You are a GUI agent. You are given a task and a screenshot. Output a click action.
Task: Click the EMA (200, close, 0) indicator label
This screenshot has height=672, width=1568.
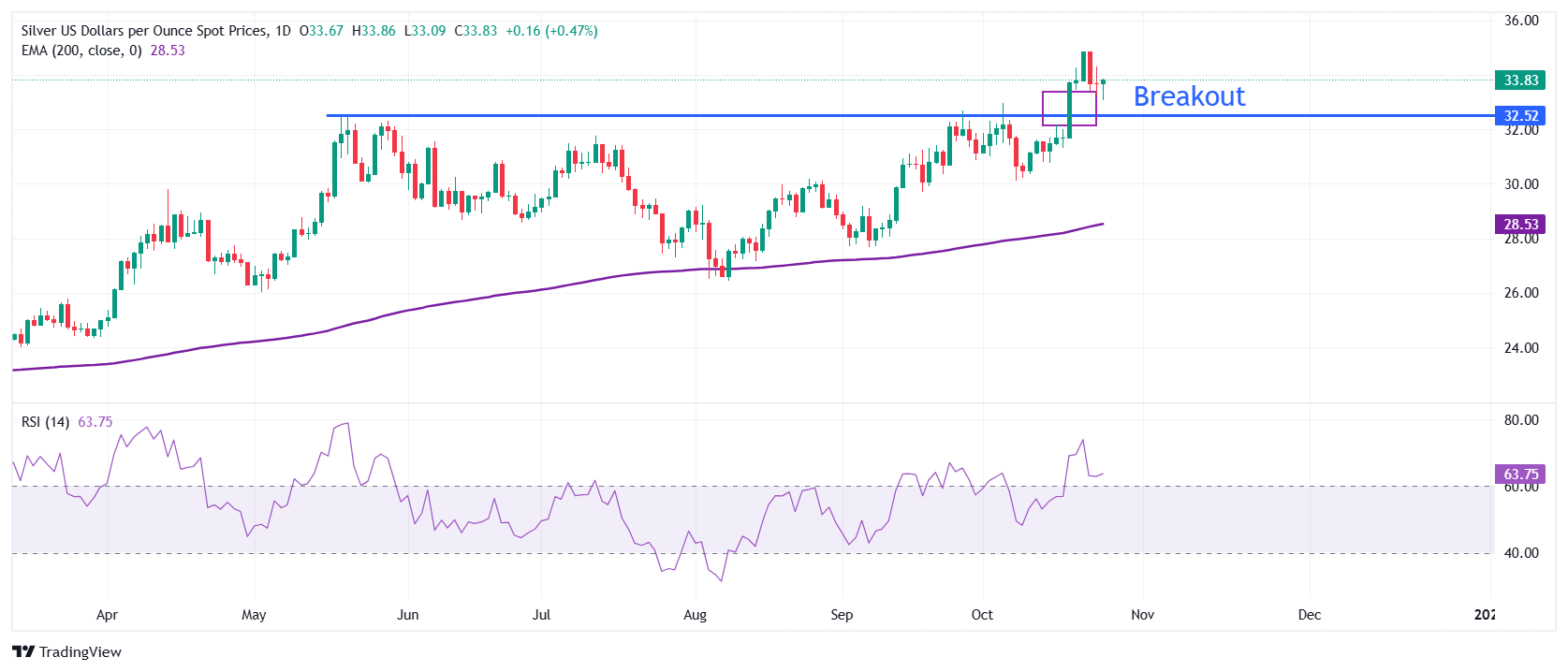coord(81,51)
